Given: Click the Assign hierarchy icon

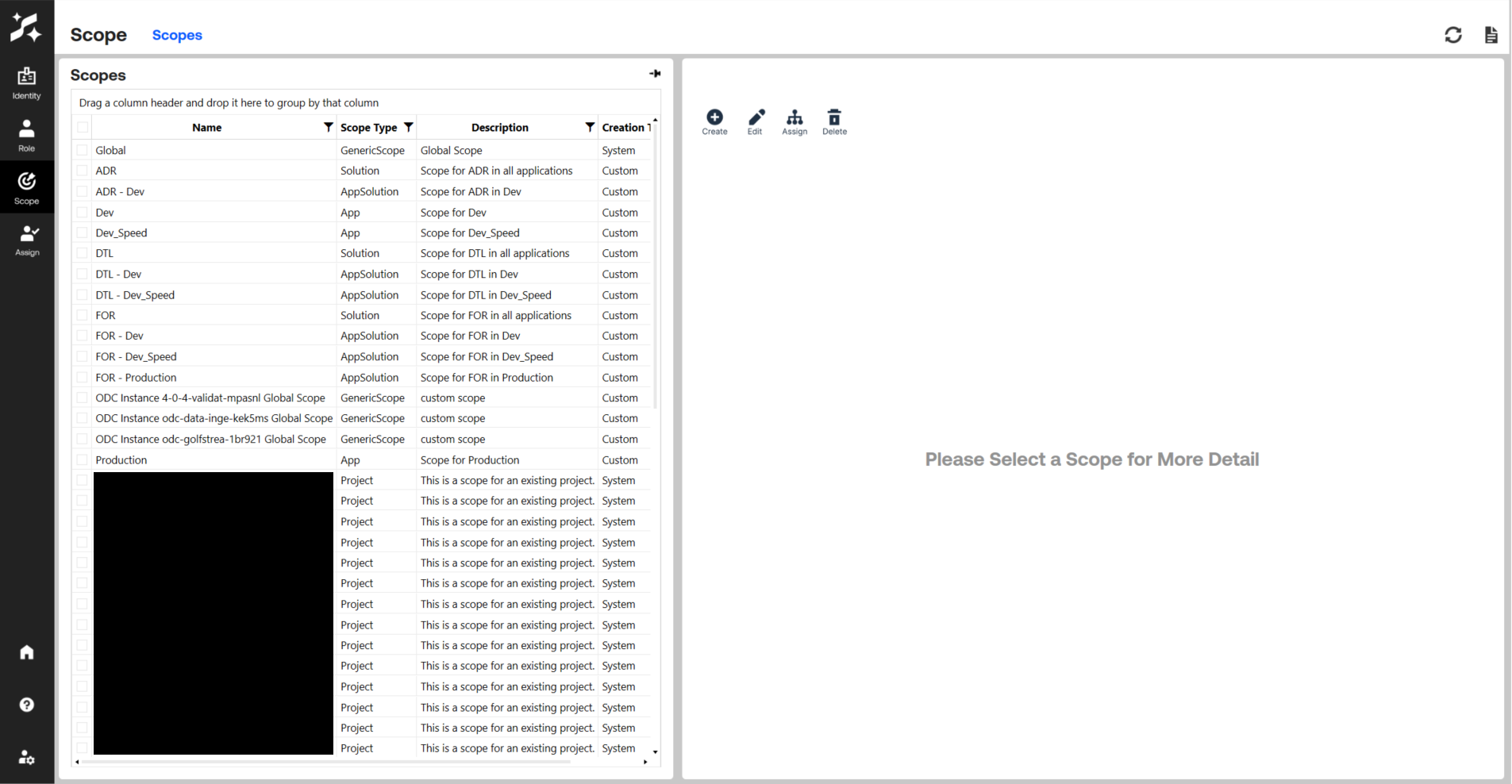Looking at the screenshot, I should 794,122.
